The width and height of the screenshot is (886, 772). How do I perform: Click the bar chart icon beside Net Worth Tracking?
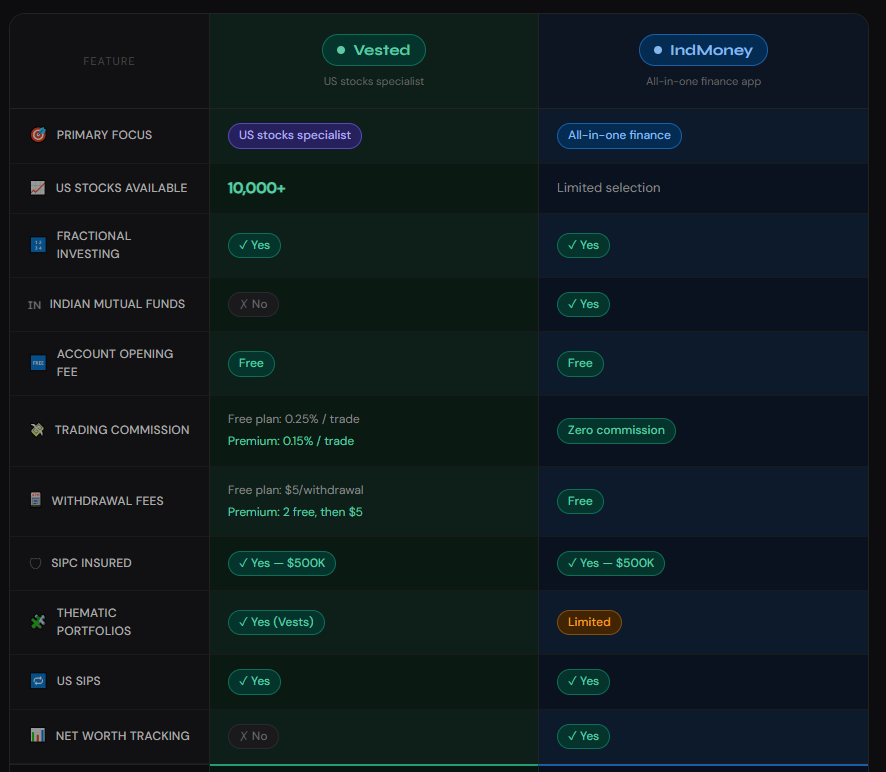click(x=38, y=735)
